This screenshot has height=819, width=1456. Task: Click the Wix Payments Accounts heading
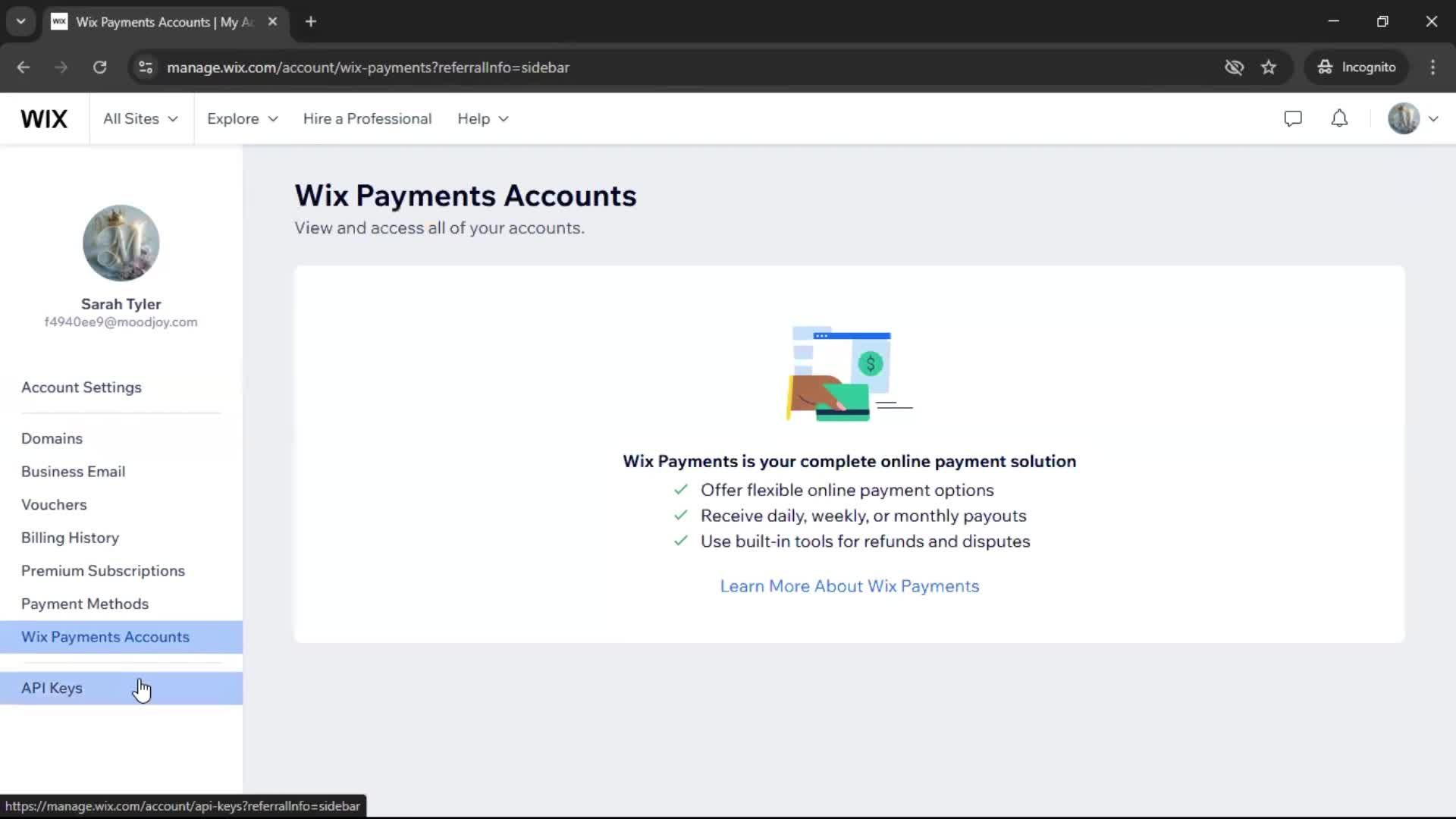point(466,196)
